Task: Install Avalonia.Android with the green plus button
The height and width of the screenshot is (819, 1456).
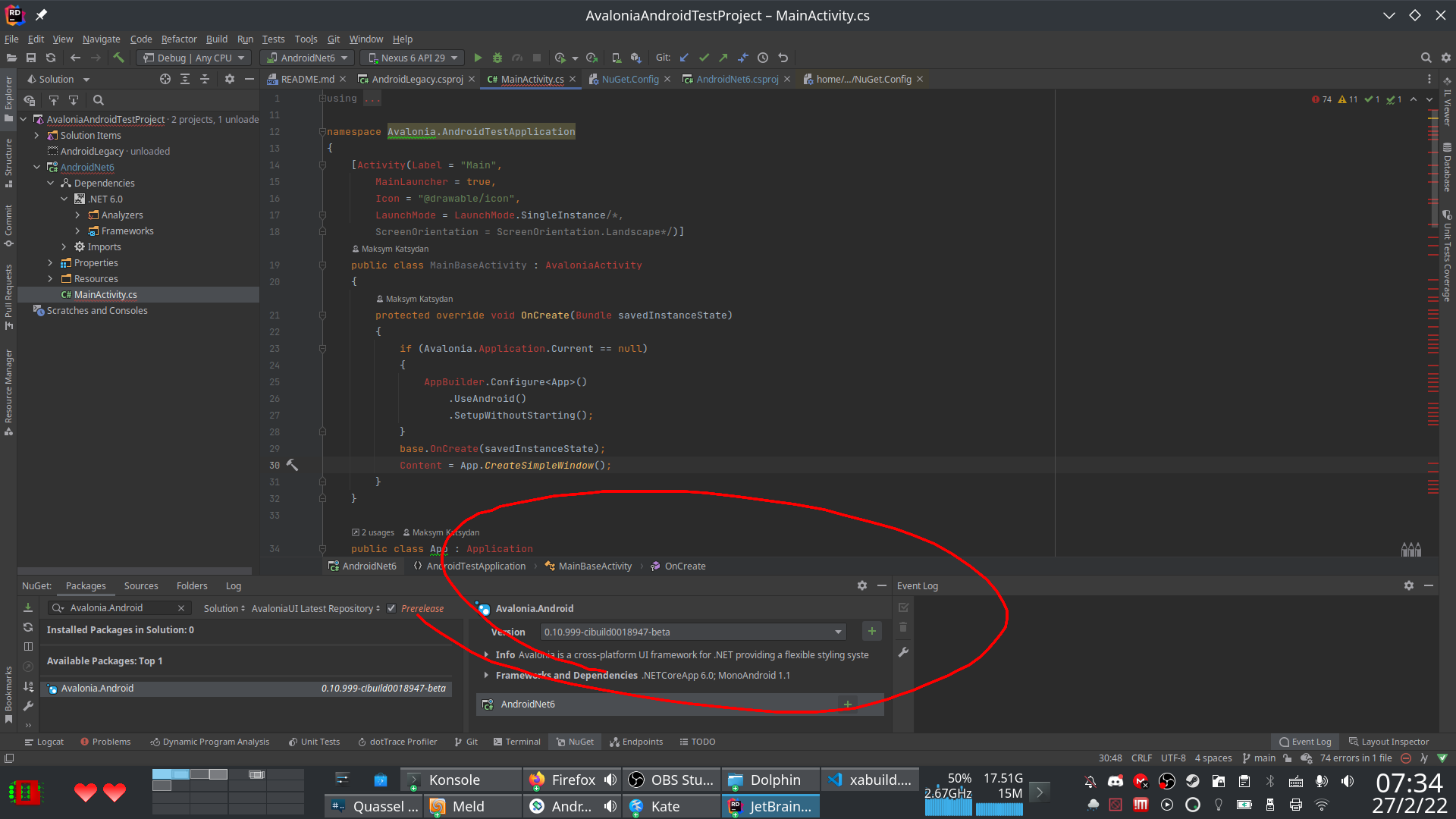Action: point(871,630)
